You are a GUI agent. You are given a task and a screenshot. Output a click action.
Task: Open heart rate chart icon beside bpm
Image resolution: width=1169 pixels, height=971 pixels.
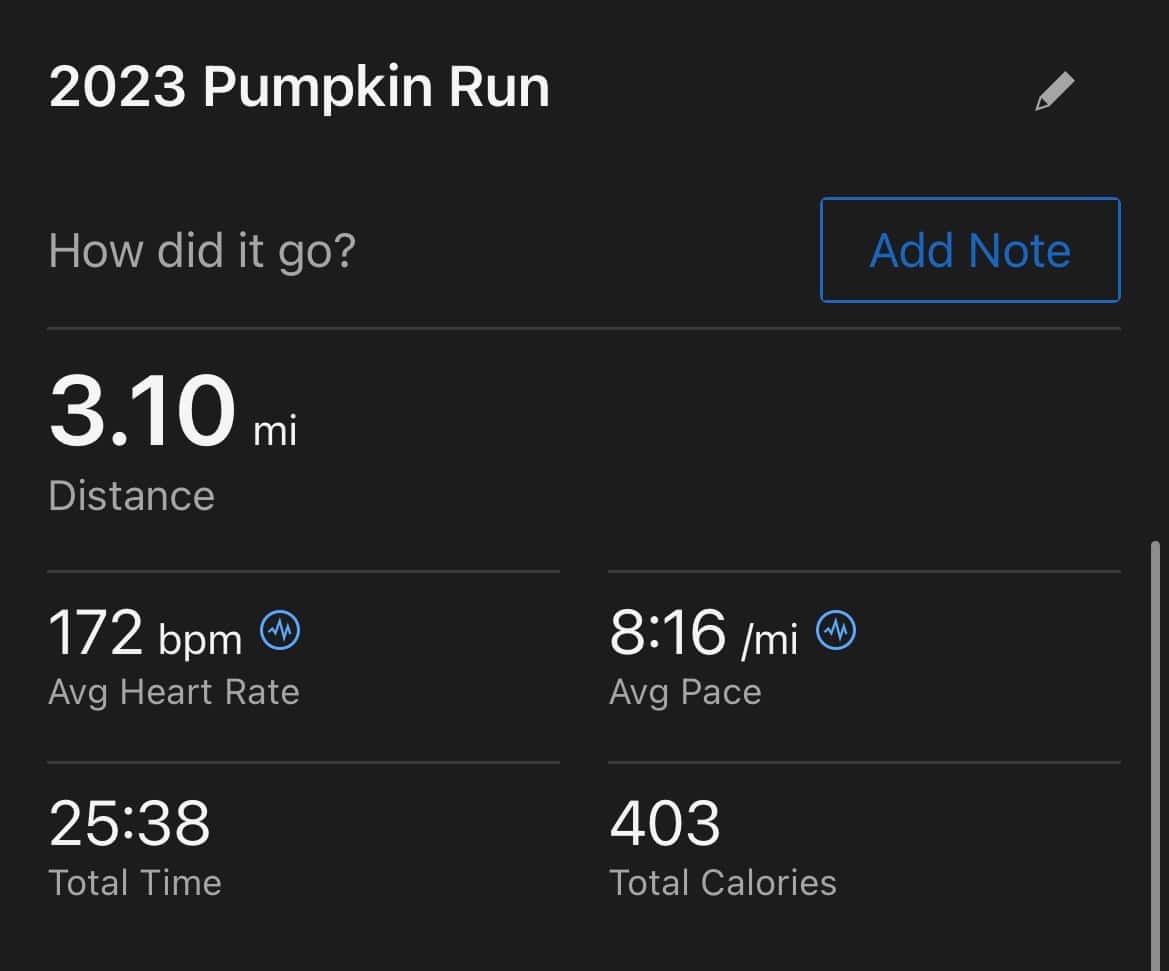pyautogui.click(x=280, y=632)
